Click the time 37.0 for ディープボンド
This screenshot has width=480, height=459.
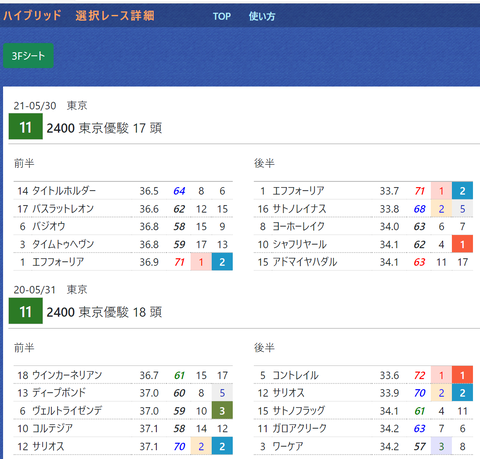149,393
